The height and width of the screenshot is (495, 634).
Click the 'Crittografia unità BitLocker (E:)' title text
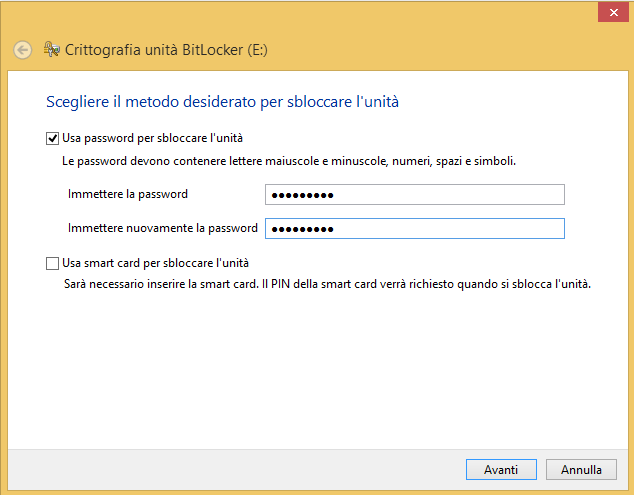coord(166,50)
